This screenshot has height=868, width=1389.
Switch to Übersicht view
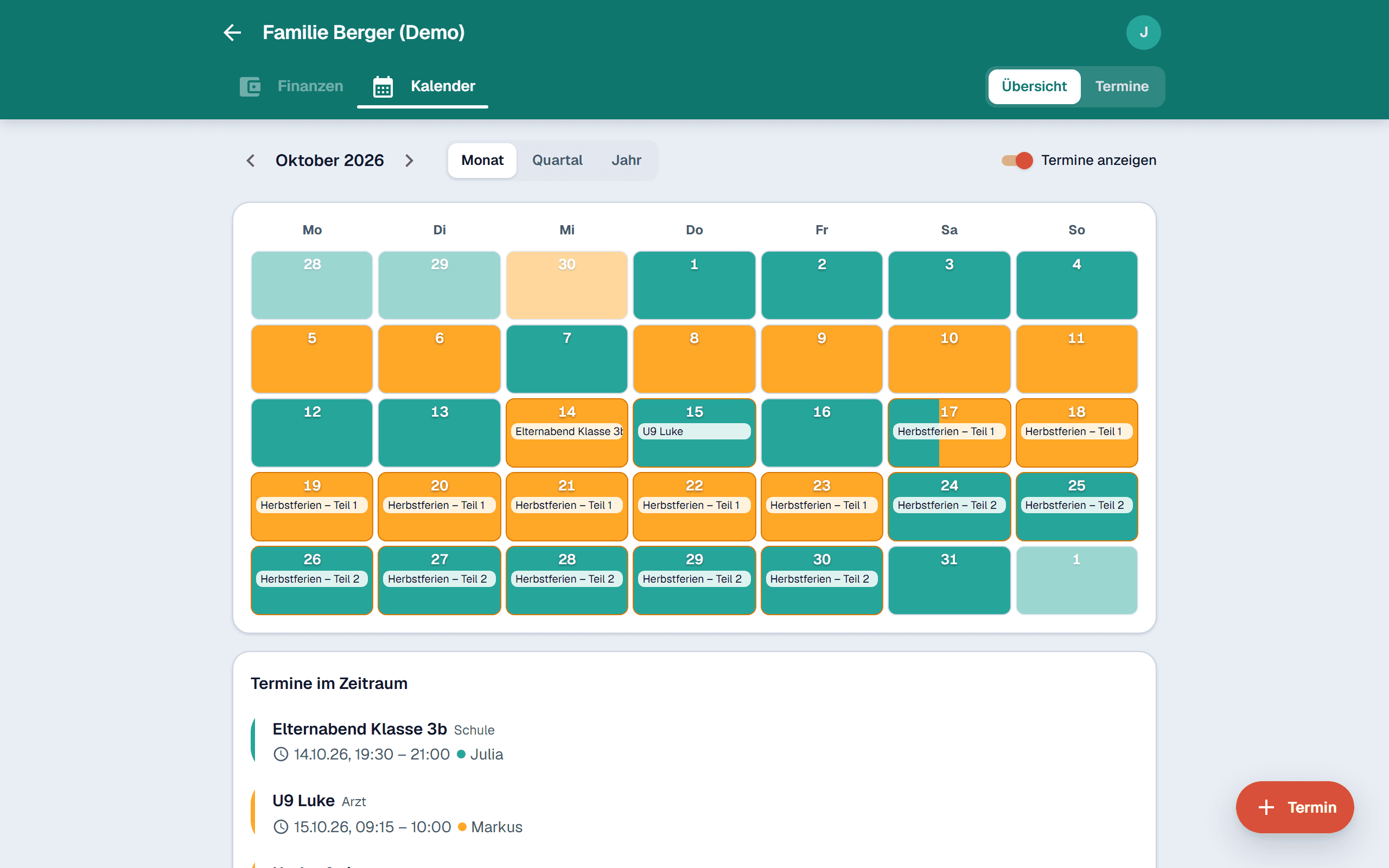(1034, 87)
